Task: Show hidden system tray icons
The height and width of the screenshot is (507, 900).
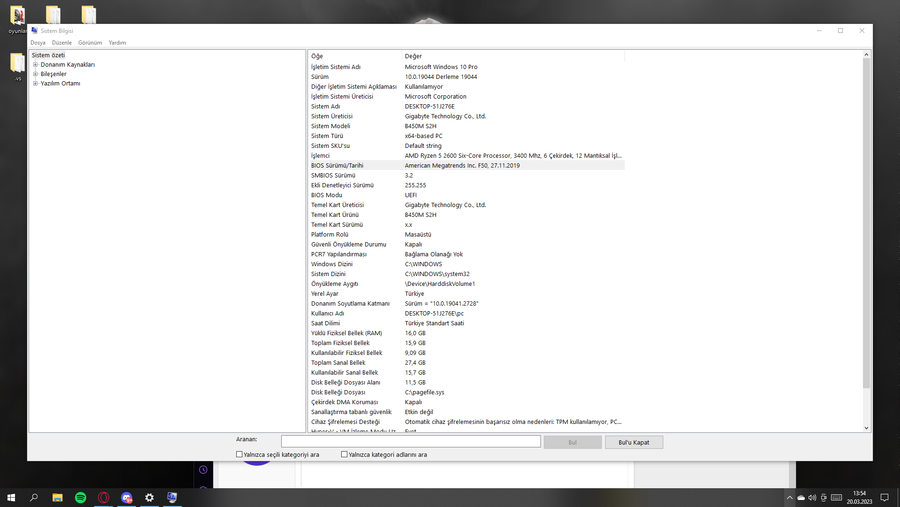Action: pos(790,498)
